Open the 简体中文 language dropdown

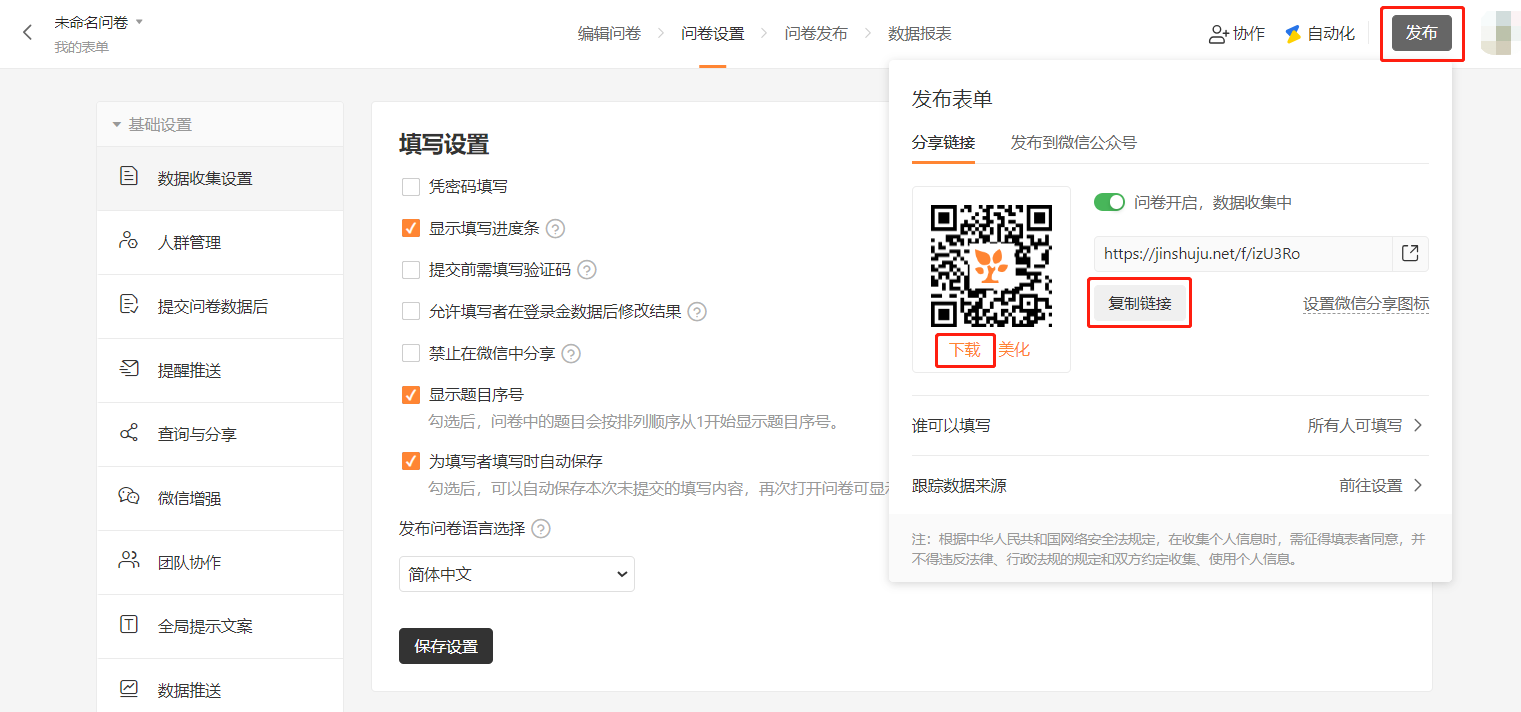516,574
